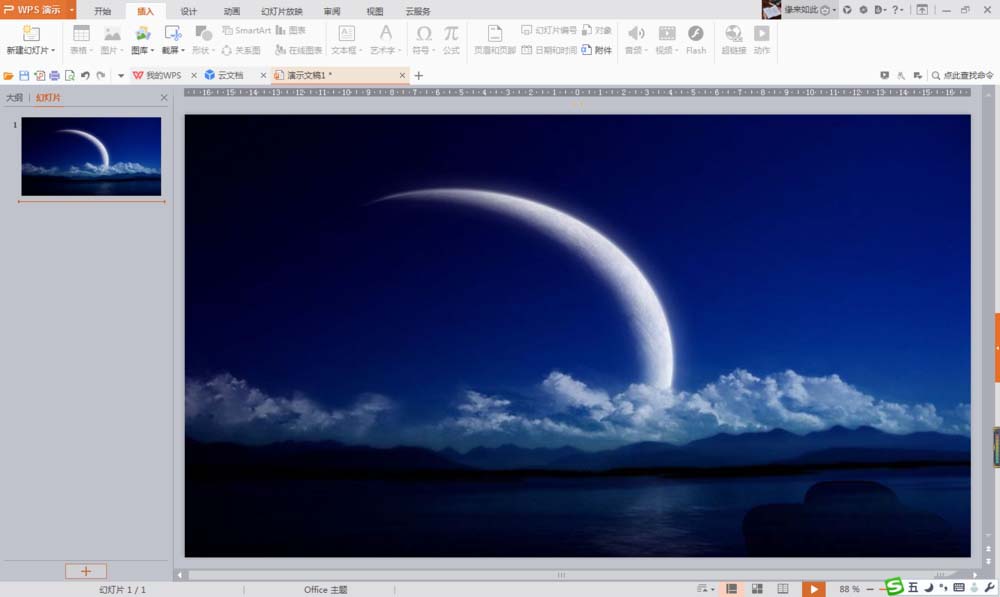Insert a symbol with the Omega icon
This screenshot has height=597, width=1000.
(x=423, y=33)
